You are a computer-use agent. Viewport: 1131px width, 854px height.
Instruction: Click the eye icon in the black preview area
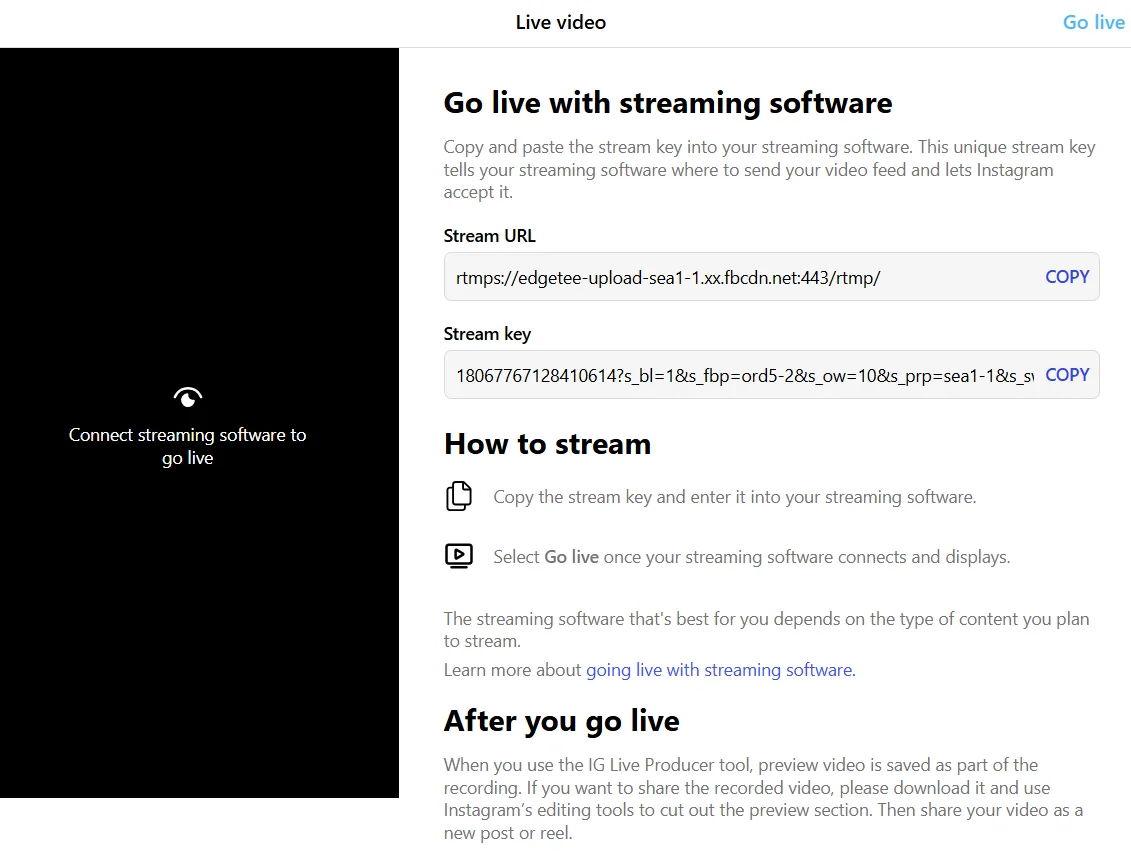pos(187,396)
